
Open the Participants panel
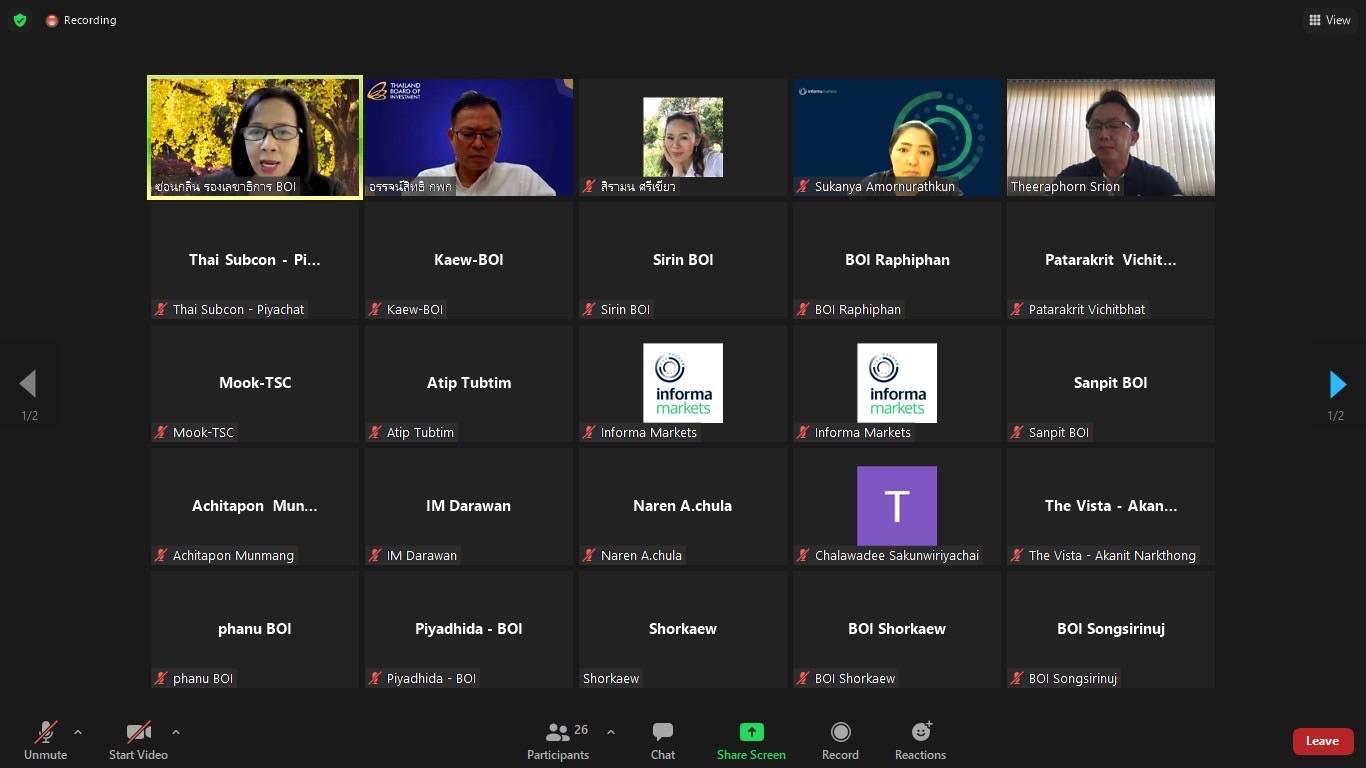(558, 741)
